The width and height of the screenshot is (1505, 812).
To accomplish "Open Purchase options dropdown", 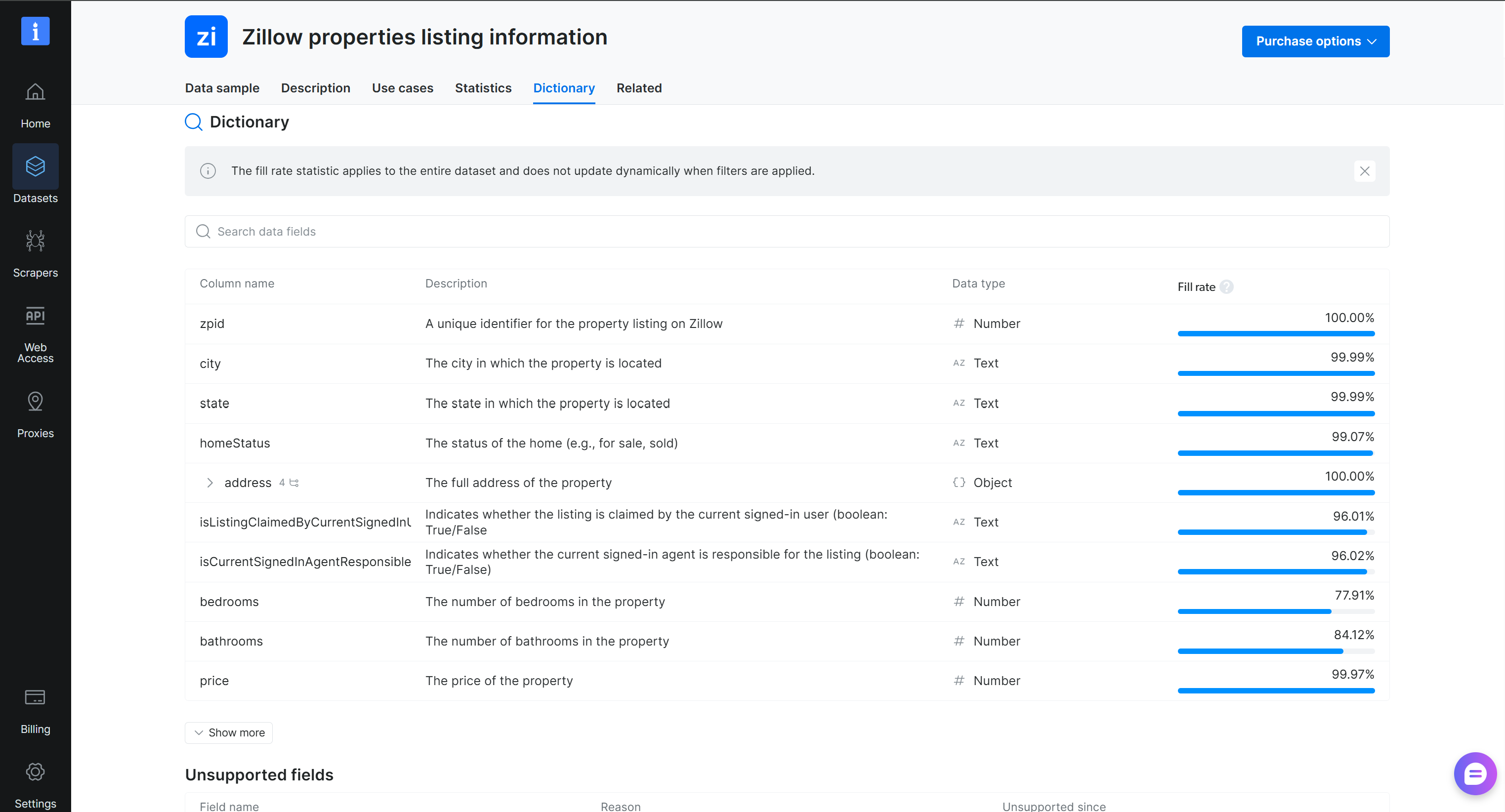I will click(1315, 41).
